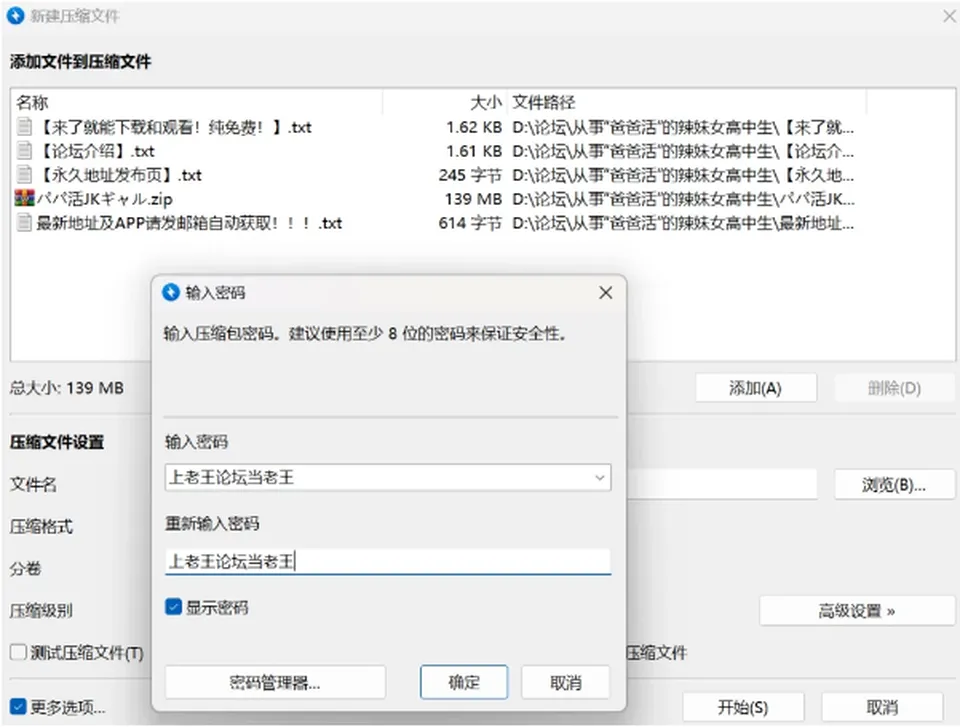The height and width of the screenshot is (727, 960).
Task: Sort file list by 名称 column header
Action: coord(196,102)
